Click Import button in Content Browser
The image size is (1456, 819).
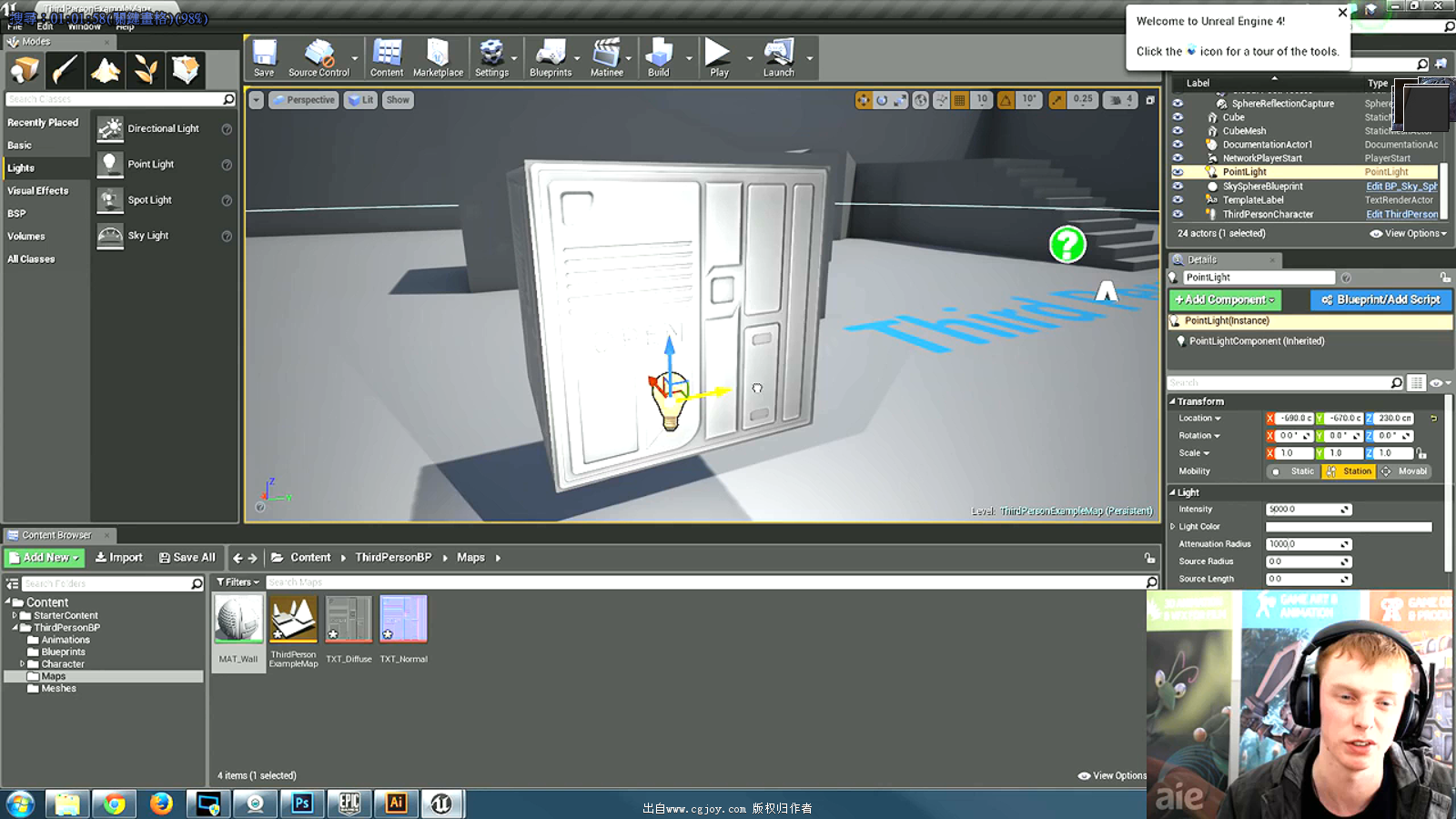point(119,558)
